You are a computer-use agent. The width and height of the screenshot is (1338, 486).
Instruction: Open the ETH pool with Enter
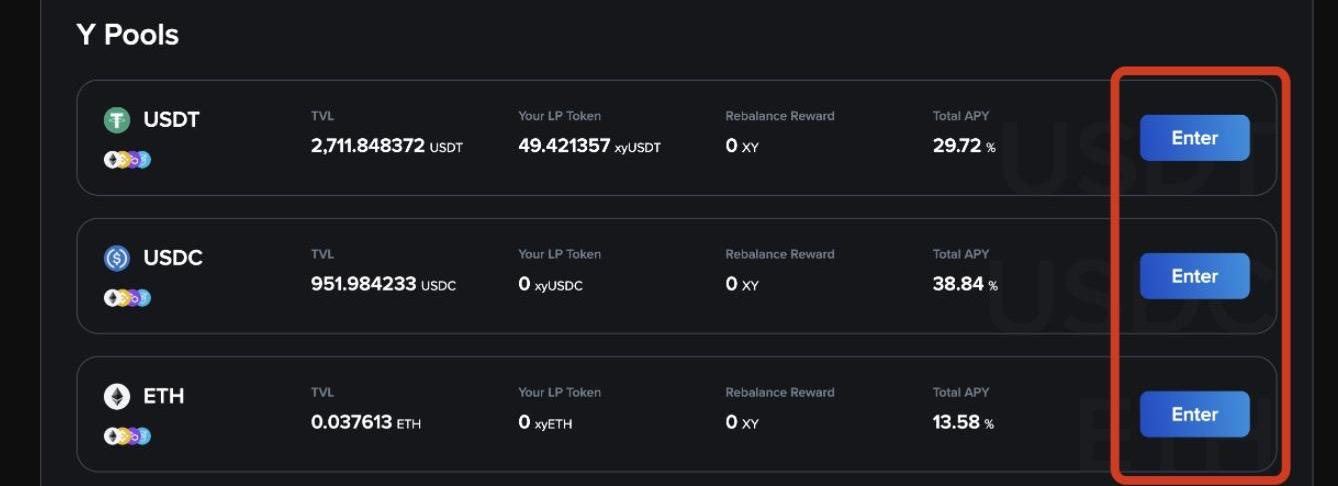coord(1194,414)
